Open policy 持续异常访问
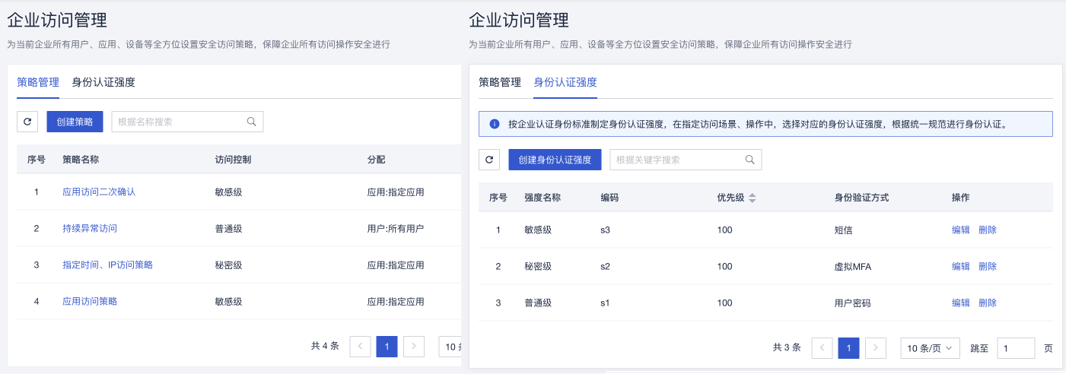This screenshot has width=1066, height=374. 90,228
